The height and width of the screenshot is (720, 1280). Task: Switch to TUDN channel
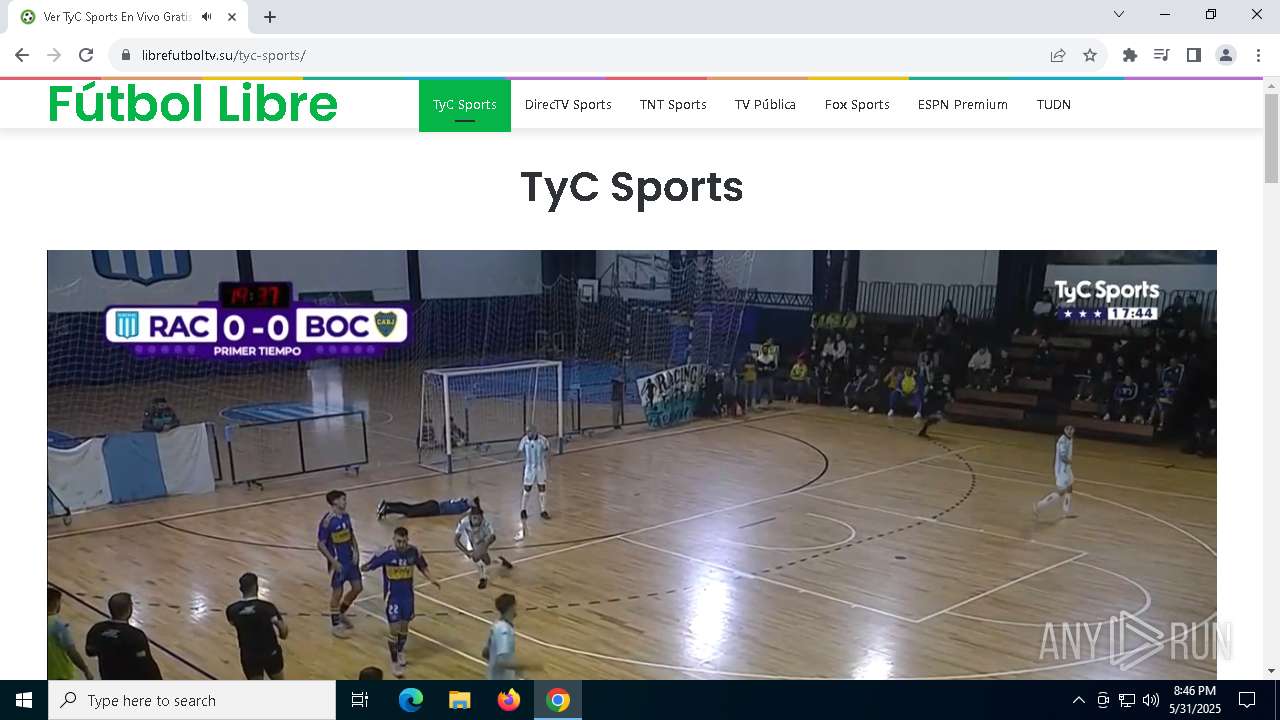click(1054, 105)
